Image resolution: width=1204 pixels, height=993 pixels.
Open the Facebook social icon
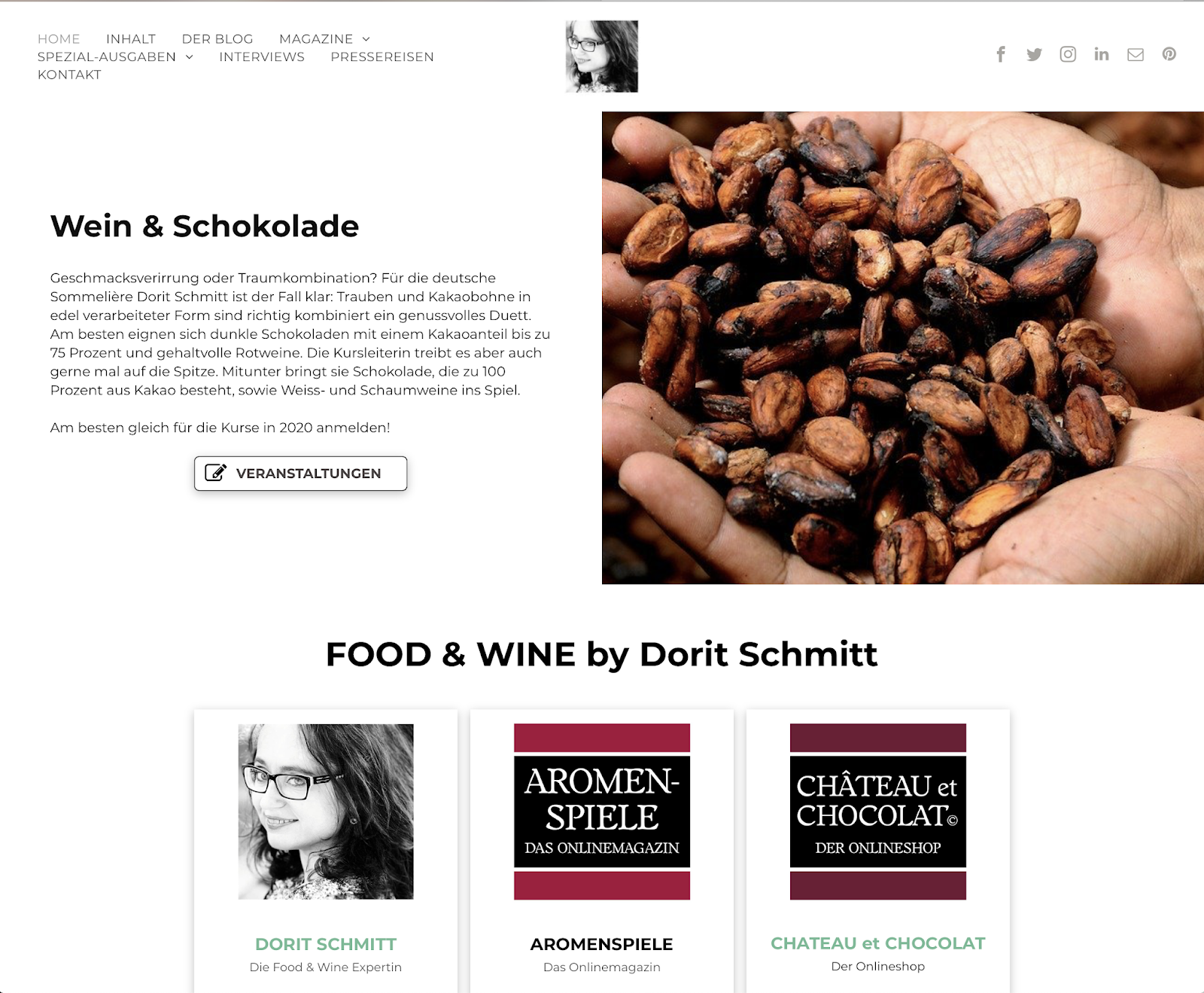pos(1001,54)
